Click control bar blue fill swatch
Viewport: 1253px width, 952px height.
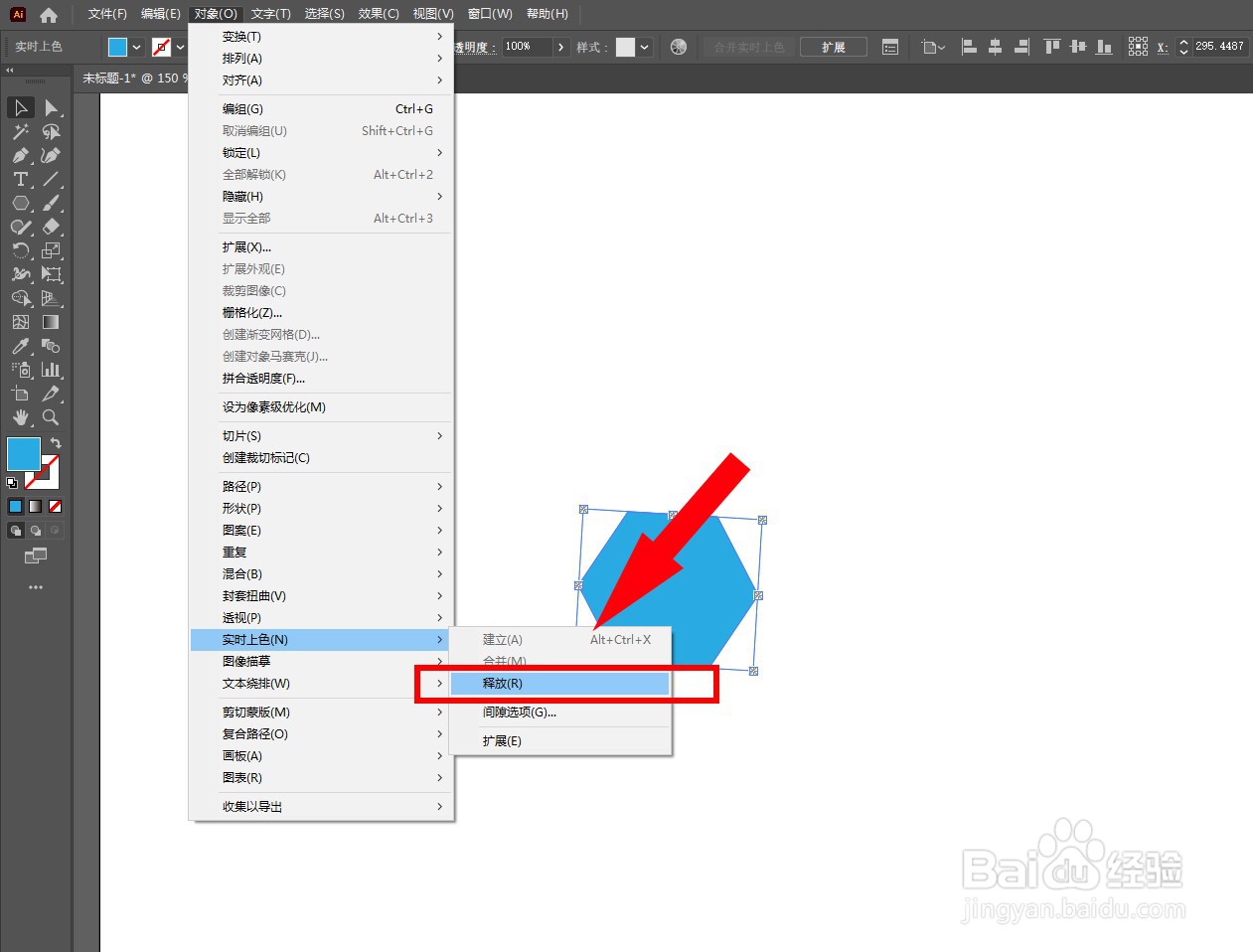pos(118,47)
